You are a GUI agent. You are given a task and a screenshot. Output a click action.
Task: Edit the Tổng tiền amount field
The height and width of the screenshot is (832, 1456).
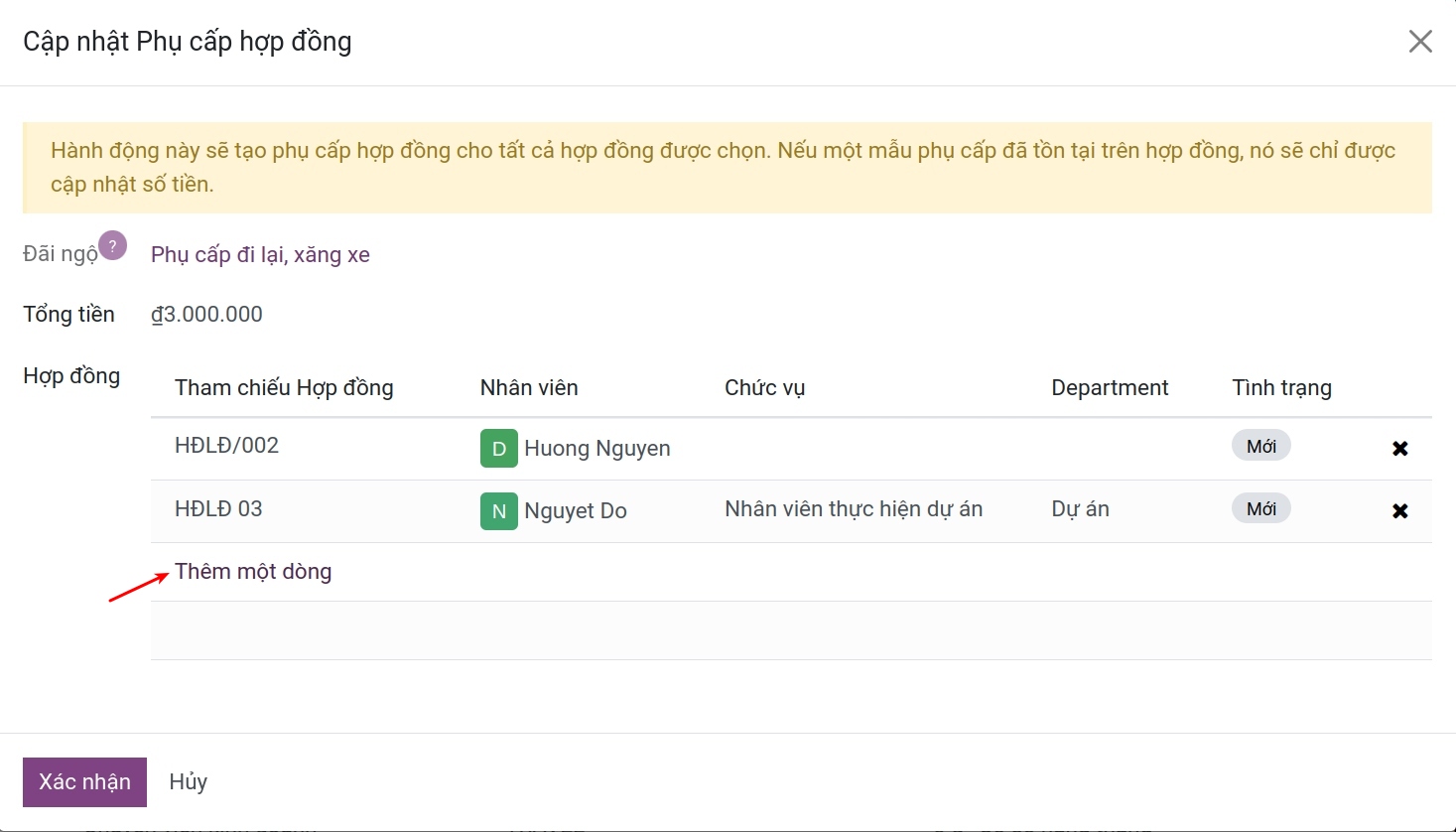pos(207,315)
